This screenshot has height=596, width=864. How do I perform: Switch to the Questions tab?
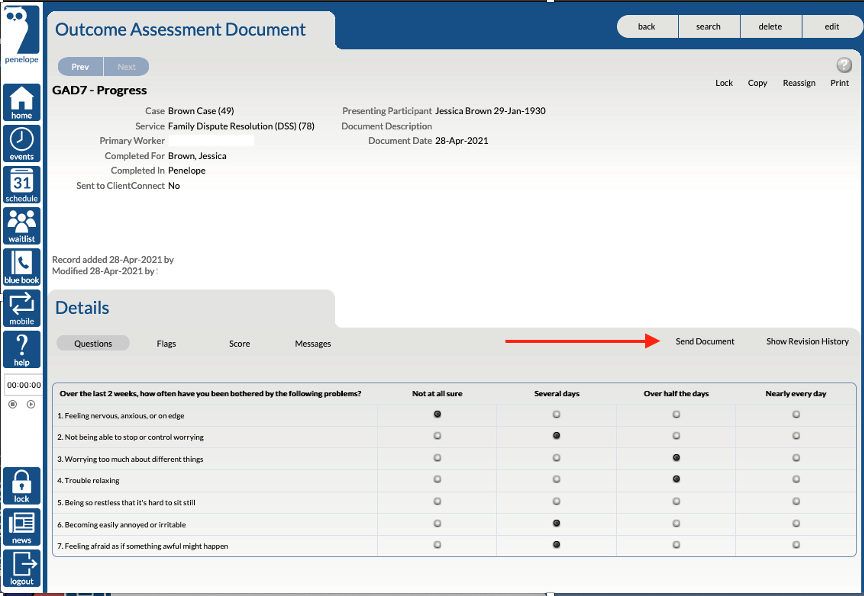point(93,343)
